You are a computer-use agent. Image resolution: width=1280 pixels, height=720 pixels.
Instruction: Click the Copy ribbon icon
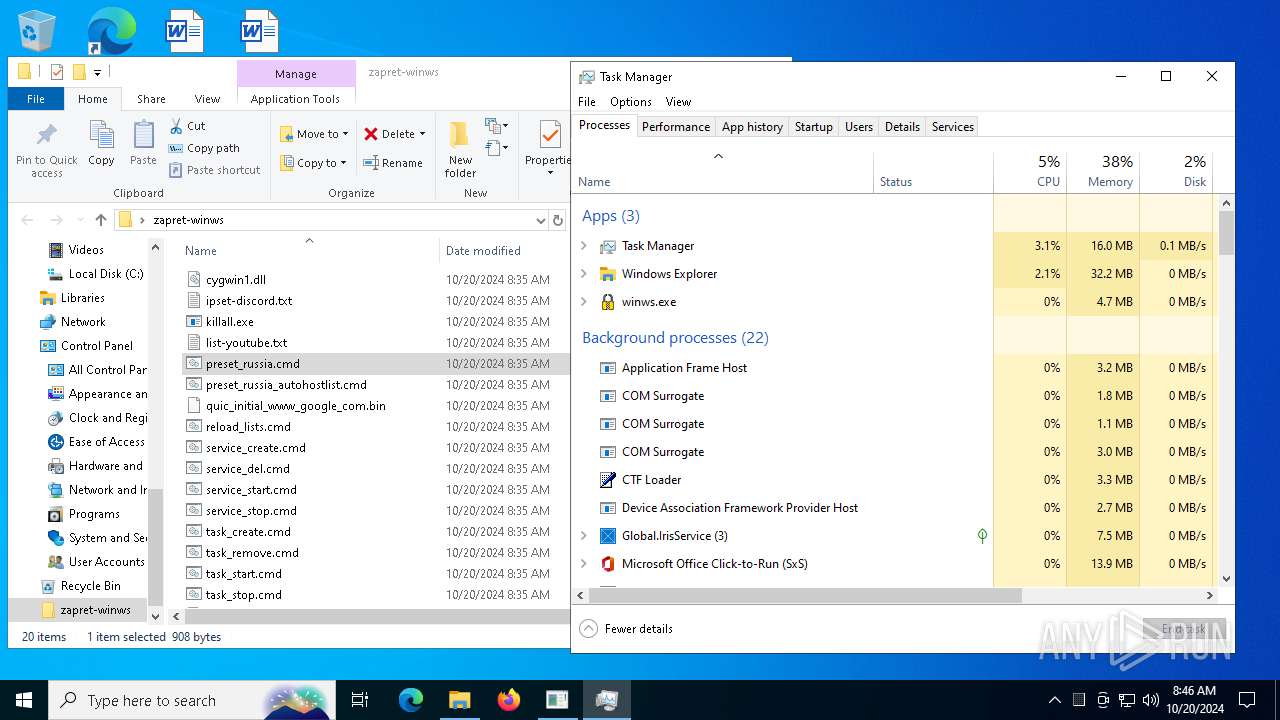101,136
